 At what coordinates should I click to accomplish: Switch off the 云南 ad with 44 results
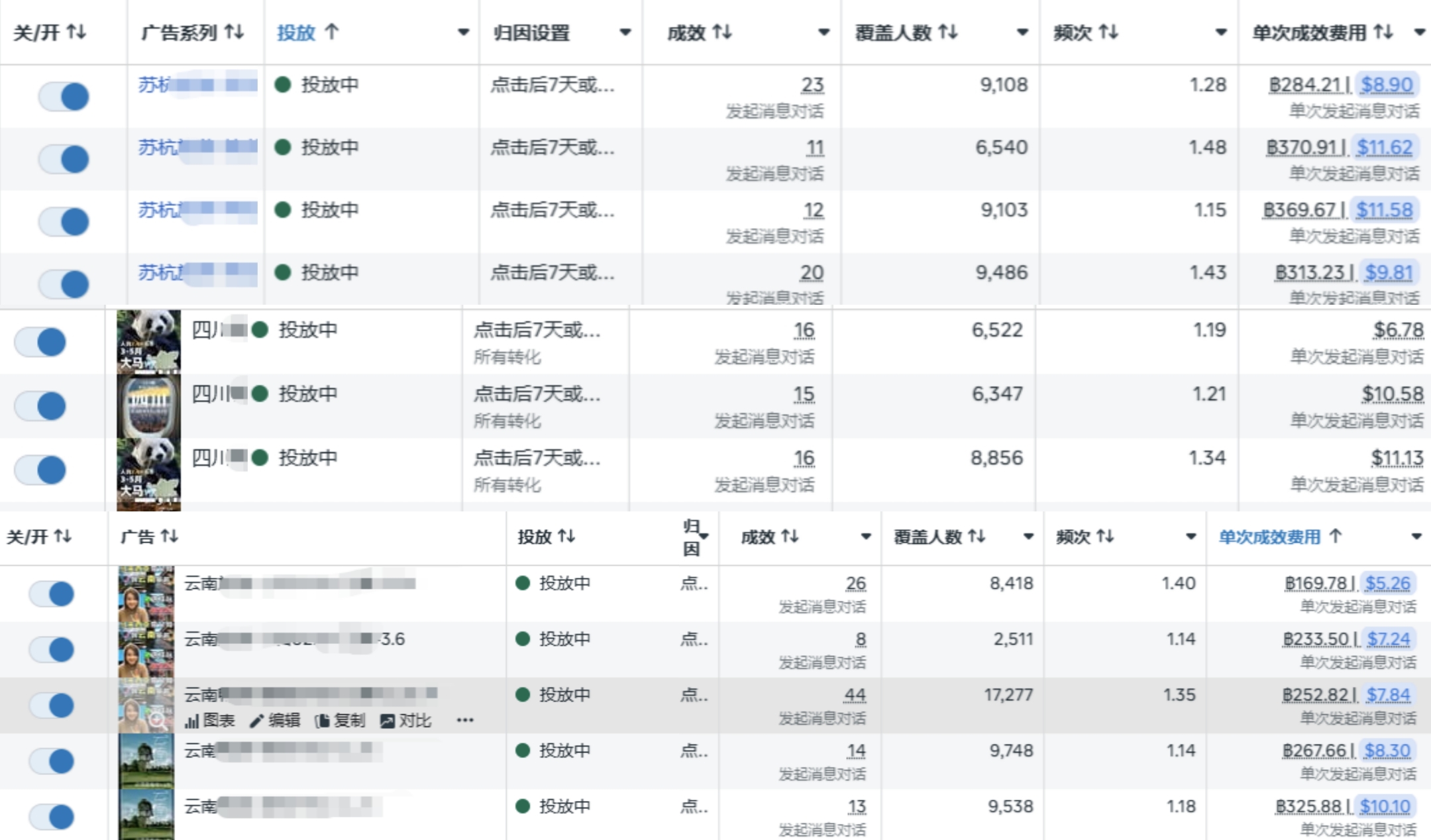[52, 705]
